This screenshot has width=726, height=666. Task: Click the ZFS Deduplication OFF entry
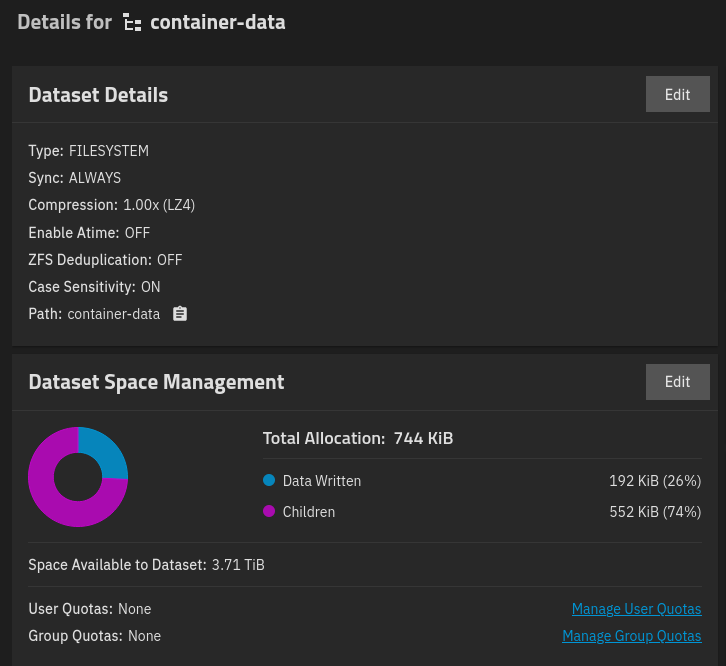click(105, 260)
